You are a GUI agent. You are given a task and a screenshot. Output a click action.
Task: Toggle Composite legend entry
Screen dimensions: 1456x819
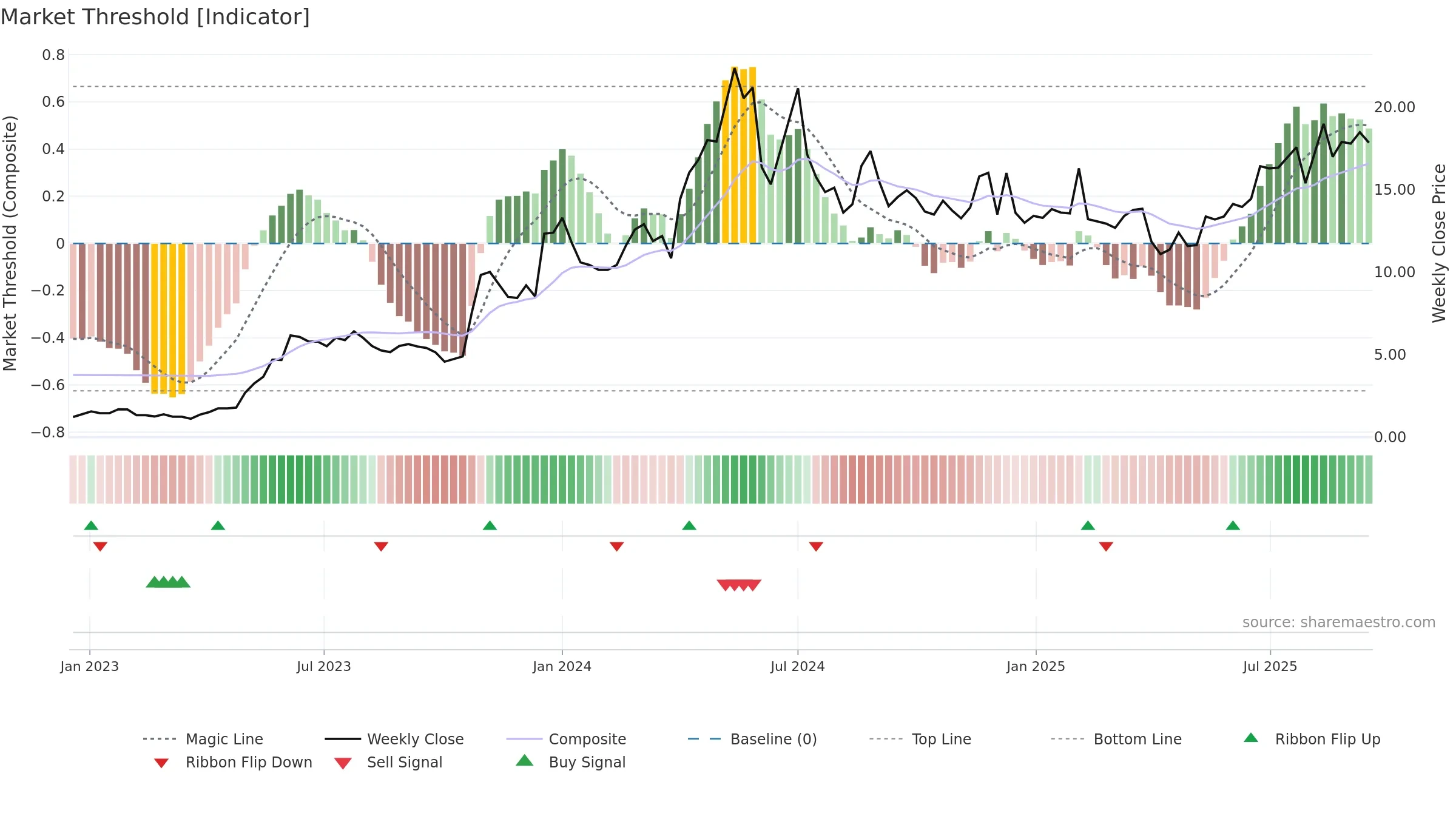tap(567, 739)
